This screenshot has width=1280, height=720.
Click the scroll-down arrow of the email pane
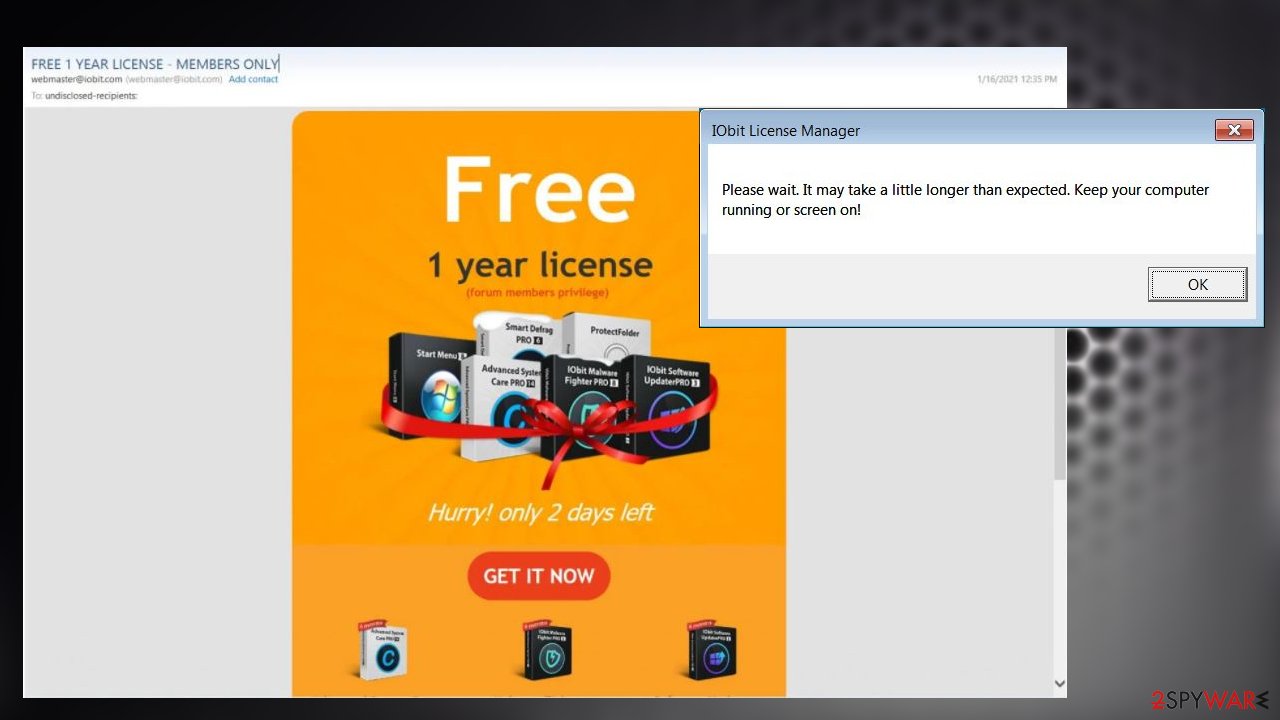[x=1060, y=684]
